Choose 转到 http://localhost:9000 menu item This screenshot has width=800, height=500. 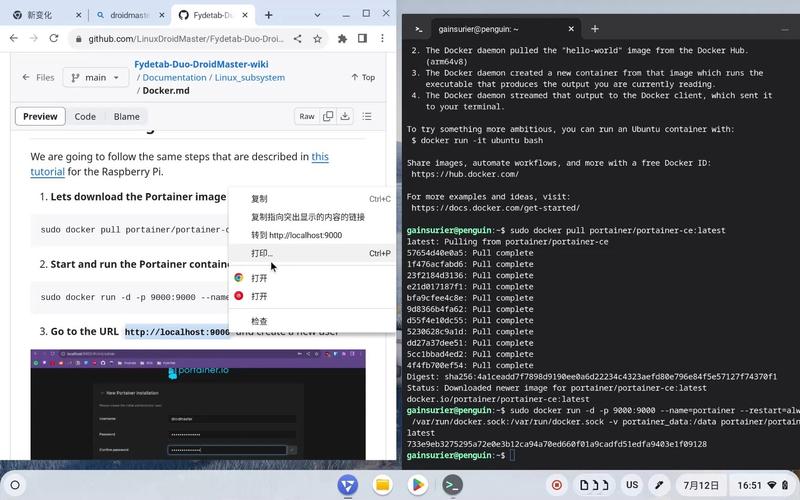click(311, 235)
